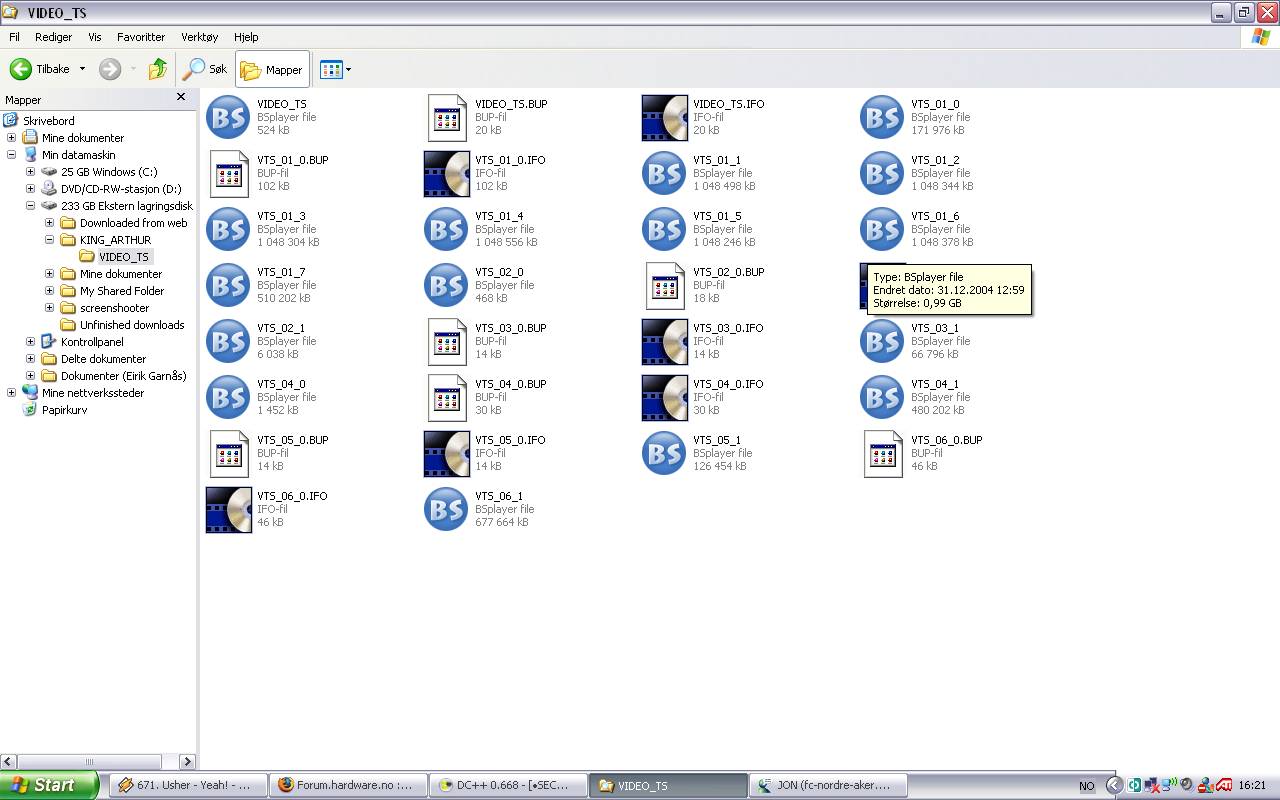Select the VTS_01_3 BSplayer icon
This screenshot has height=800, width=1280.
pyautogui.click(x=228, y=230)
